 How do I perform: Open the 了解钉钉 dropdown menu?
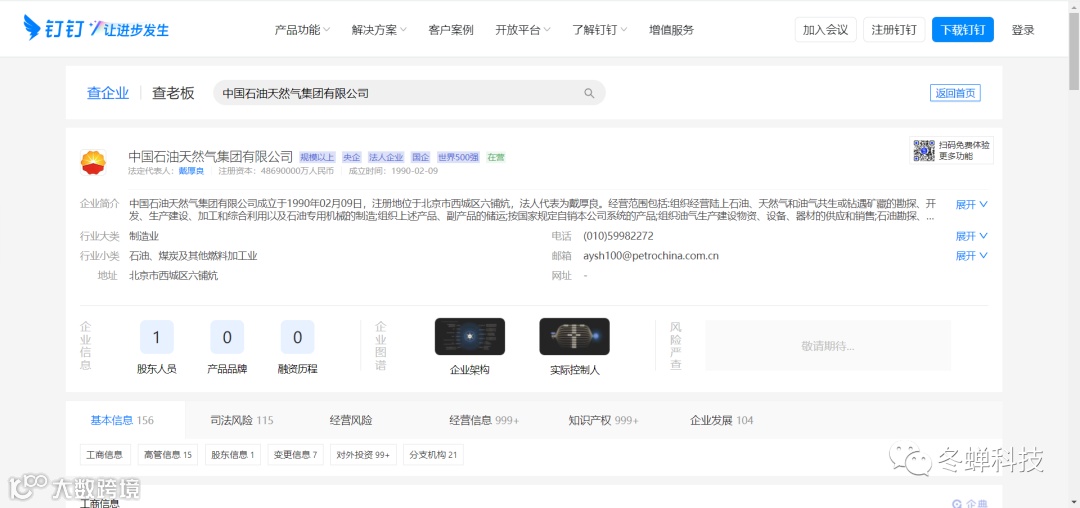coord(599,30)
